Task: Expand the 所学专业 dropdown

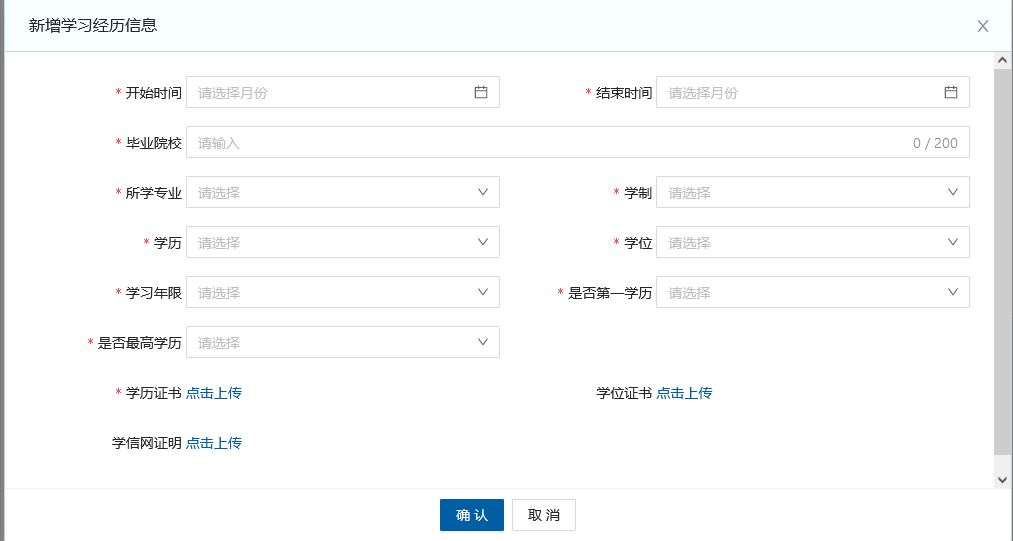Action: tap(342, 192)
